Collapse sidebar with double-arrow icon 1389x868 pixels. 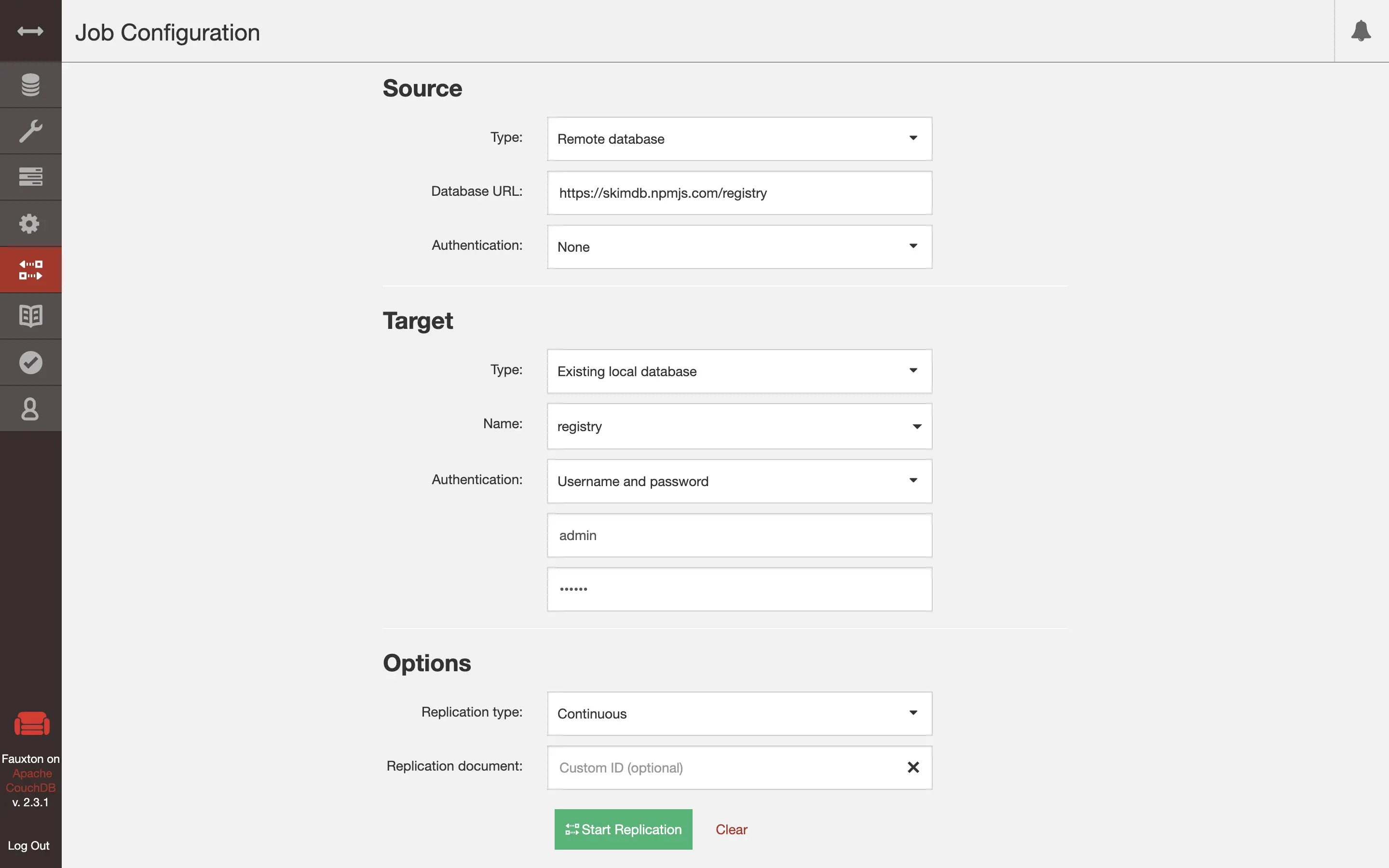click(x=30, y=31)
